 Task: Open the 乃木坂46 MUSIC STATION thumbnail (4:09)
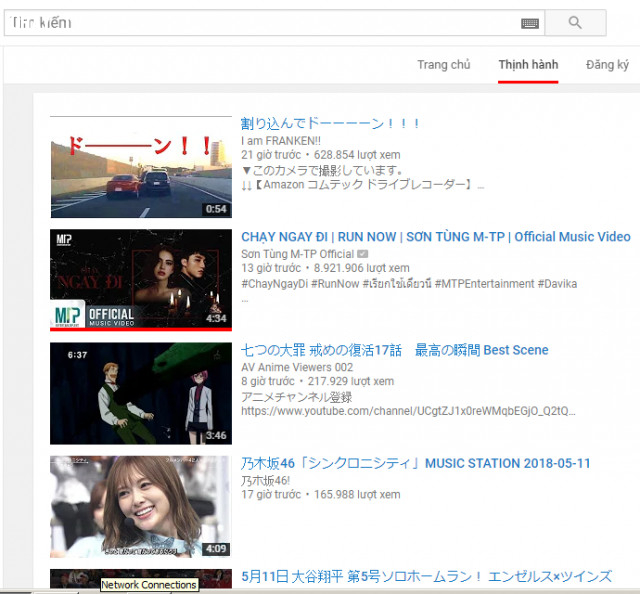(x=141, y=507)
